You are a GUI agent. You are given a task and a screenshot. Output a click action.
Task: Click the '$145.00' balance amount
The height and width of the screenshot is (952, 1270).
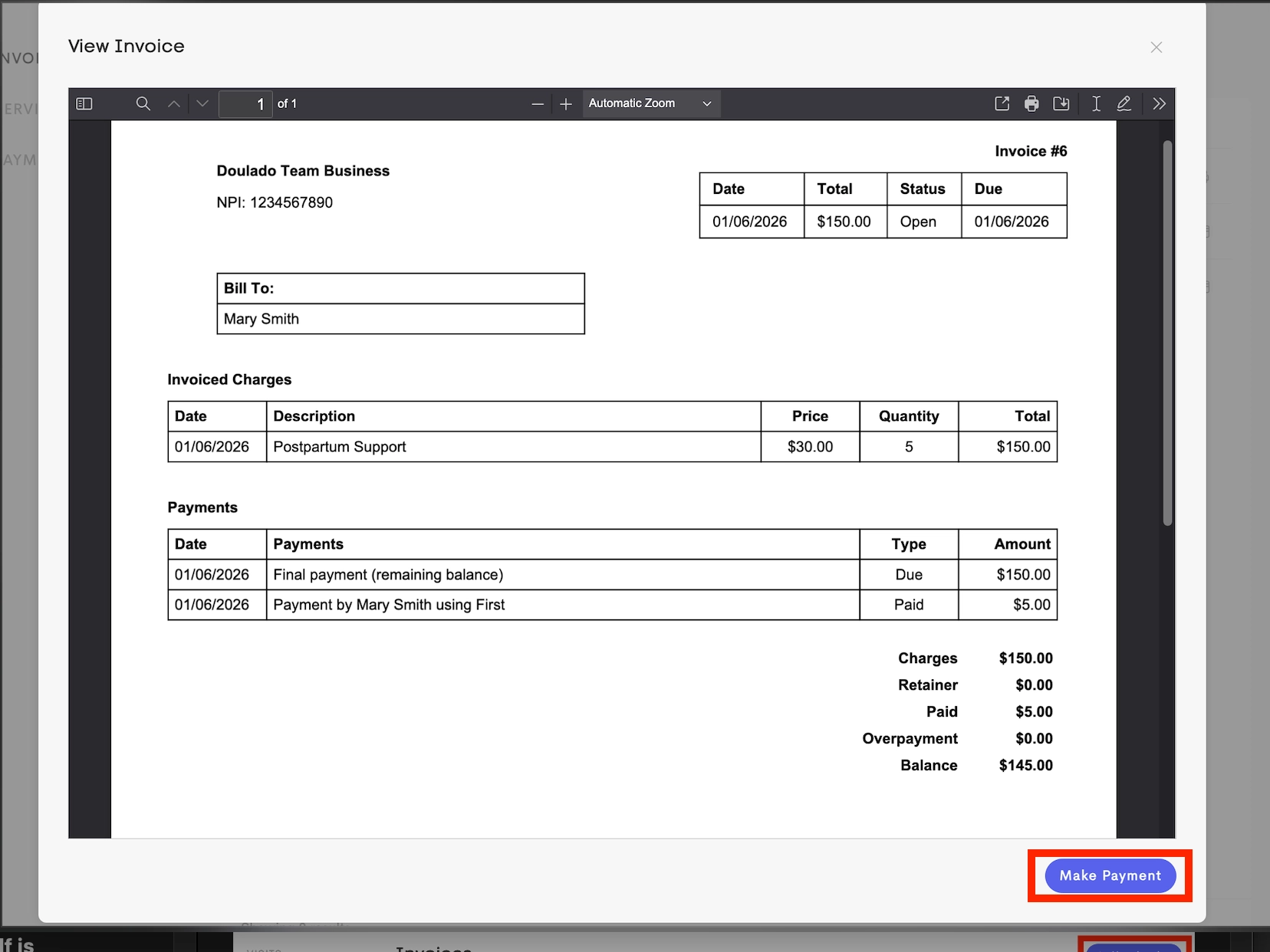[1025, 765]
